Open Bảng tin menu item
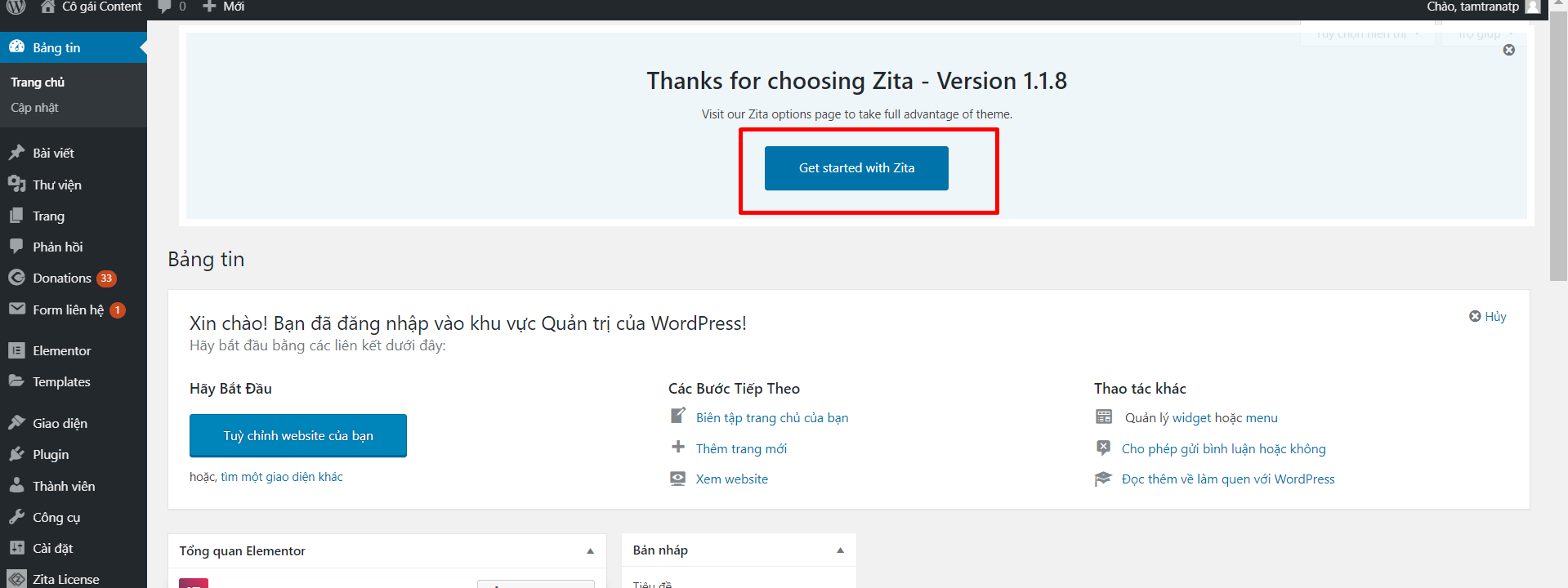 point(74,47)
